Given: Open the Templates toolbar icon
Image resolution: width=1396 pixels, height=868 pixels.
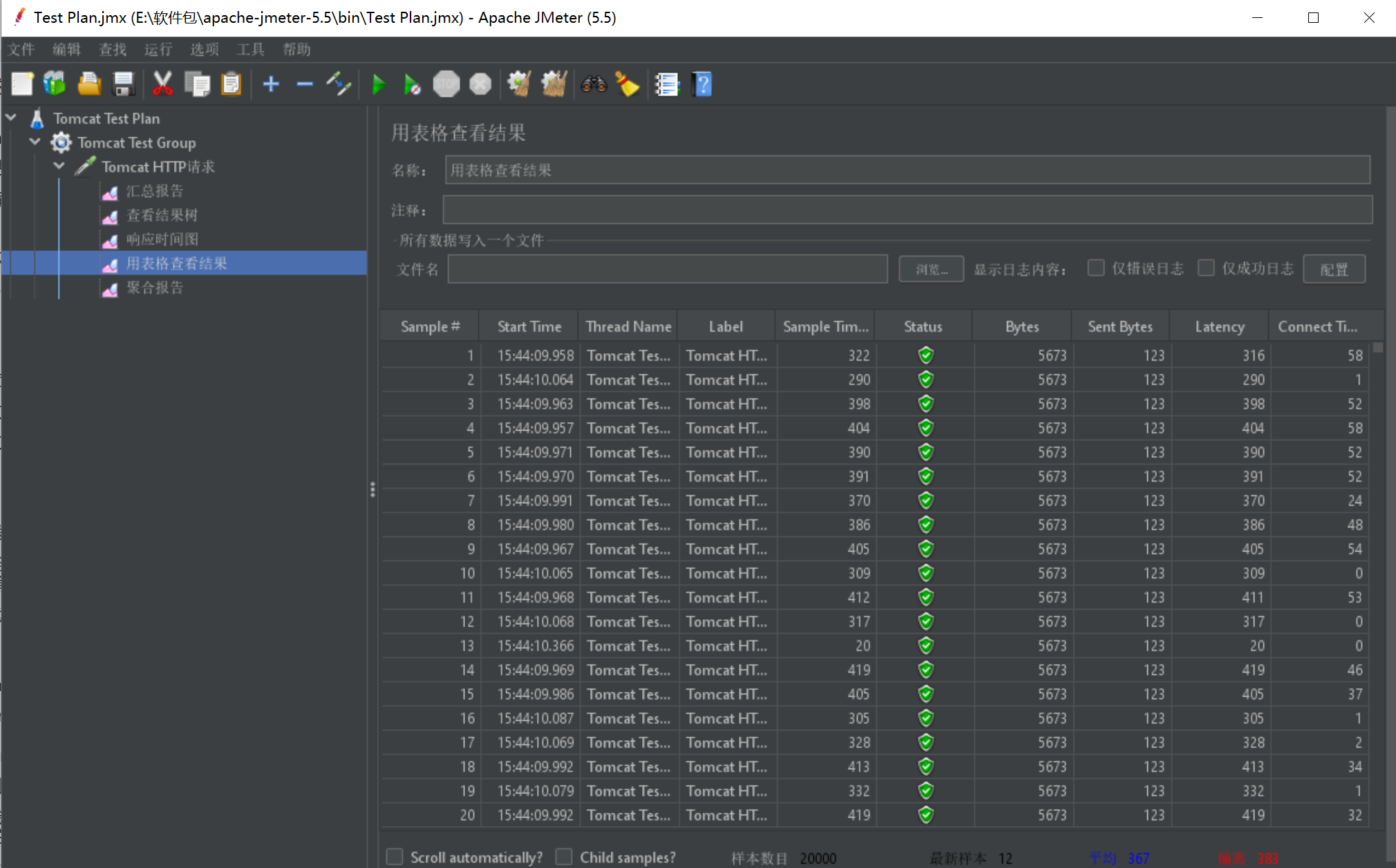Looking at the screenshot, I should 55,84.
